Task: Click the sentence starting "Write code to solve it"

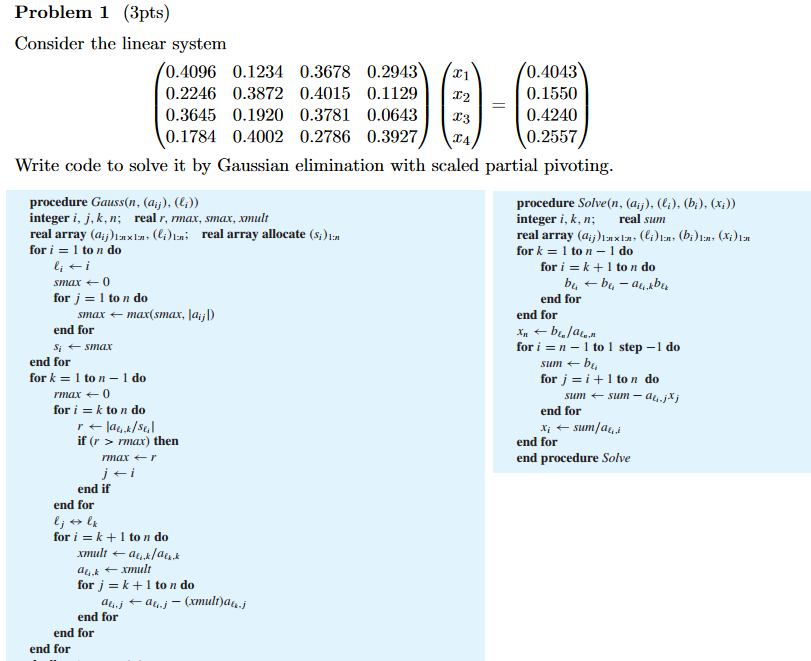Action: [x=314, y=166]
